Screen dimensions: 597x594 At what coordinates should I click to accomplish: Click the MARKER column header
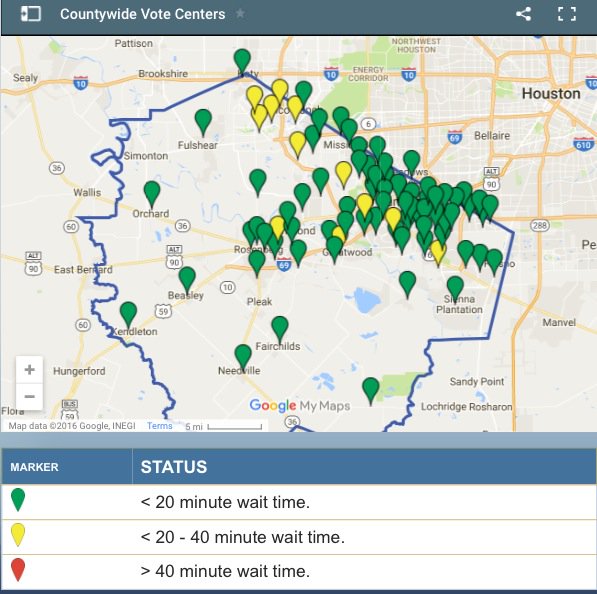(34, 467)
